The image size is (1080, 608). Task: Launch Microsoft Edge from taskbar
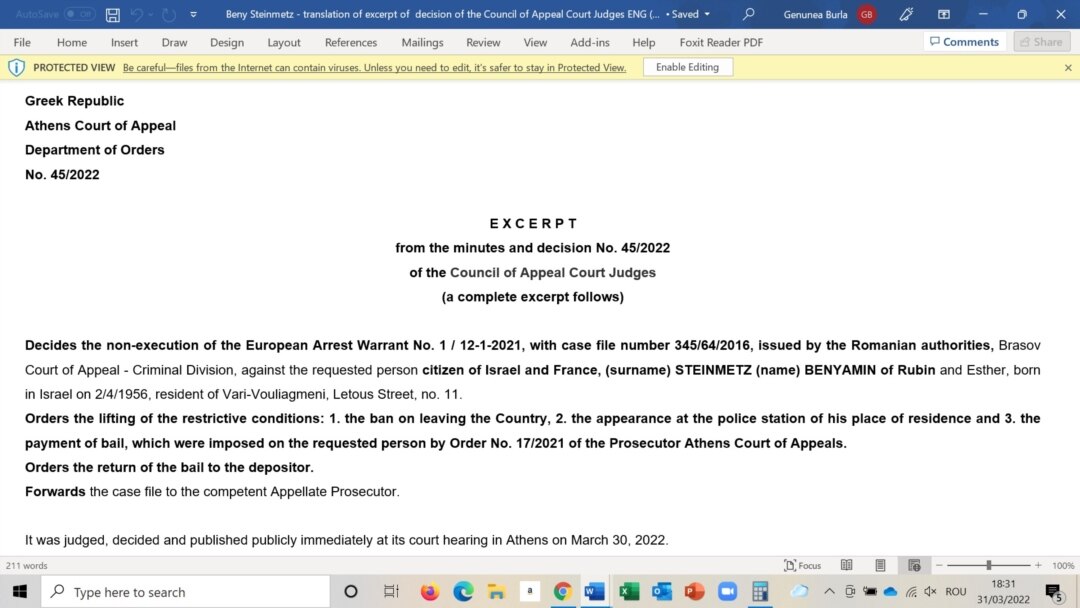pos(463,591)
